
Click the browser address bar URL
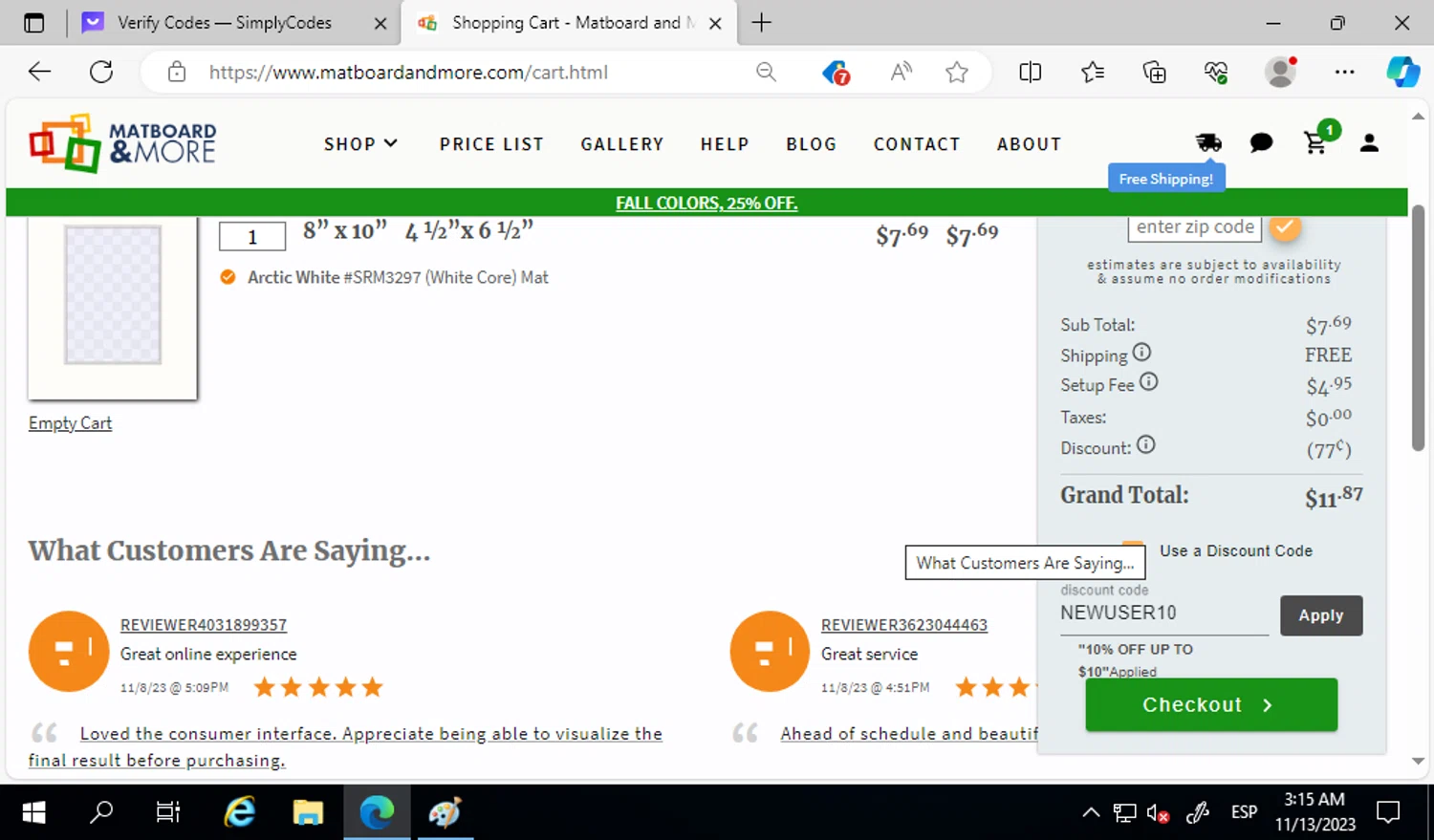pos(408,72)
